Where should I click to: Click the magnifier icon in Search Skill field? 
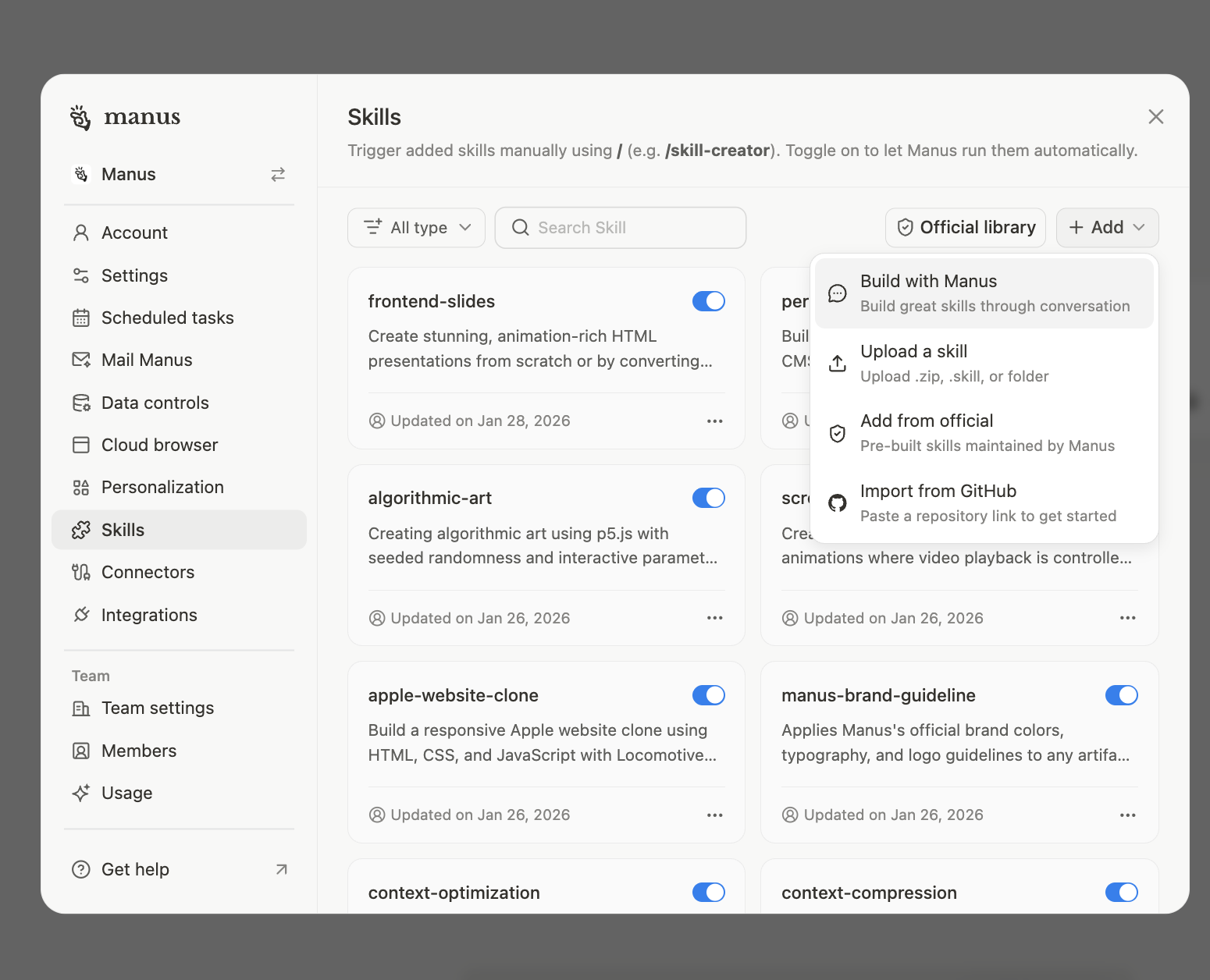[520, 227]
